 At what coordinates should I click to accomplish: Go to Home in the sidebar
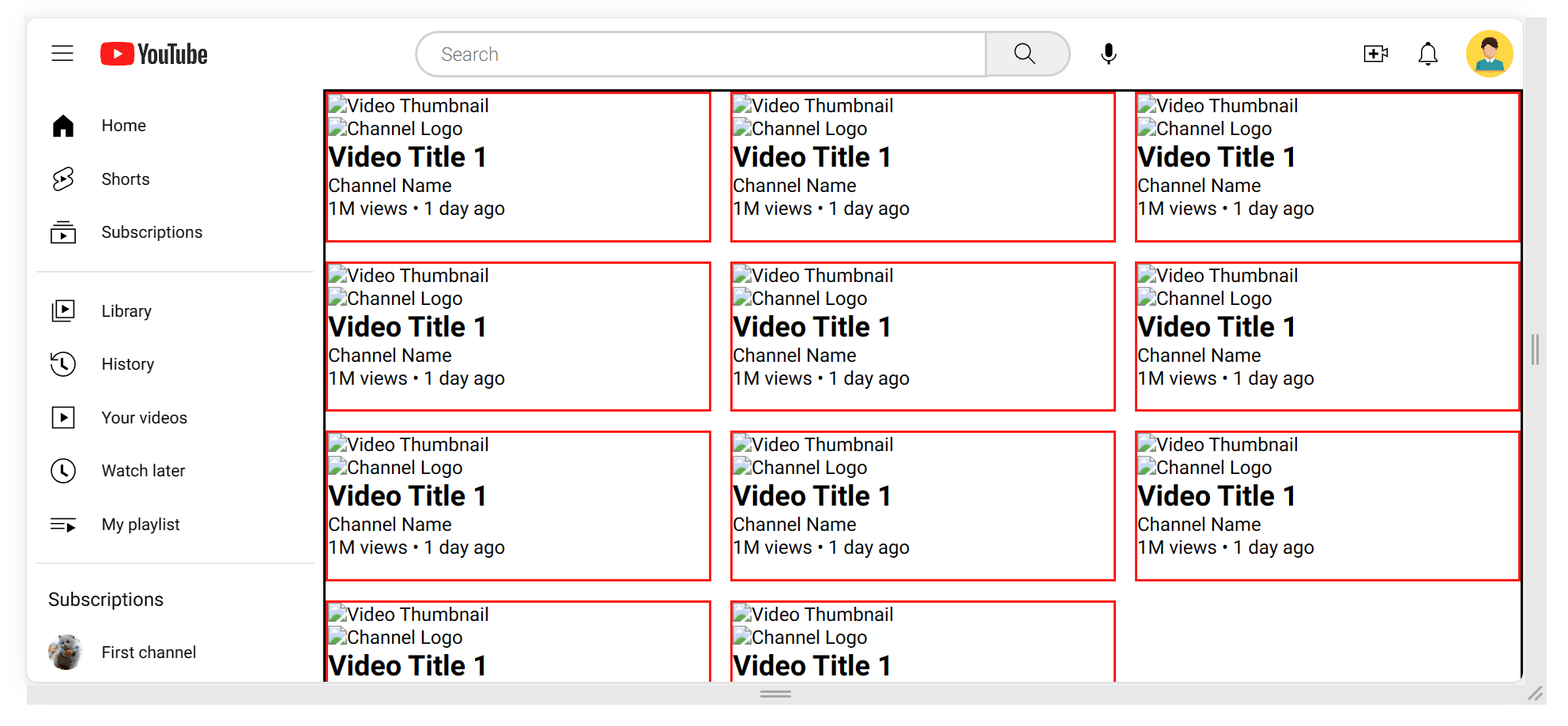[x=123, y=126]
